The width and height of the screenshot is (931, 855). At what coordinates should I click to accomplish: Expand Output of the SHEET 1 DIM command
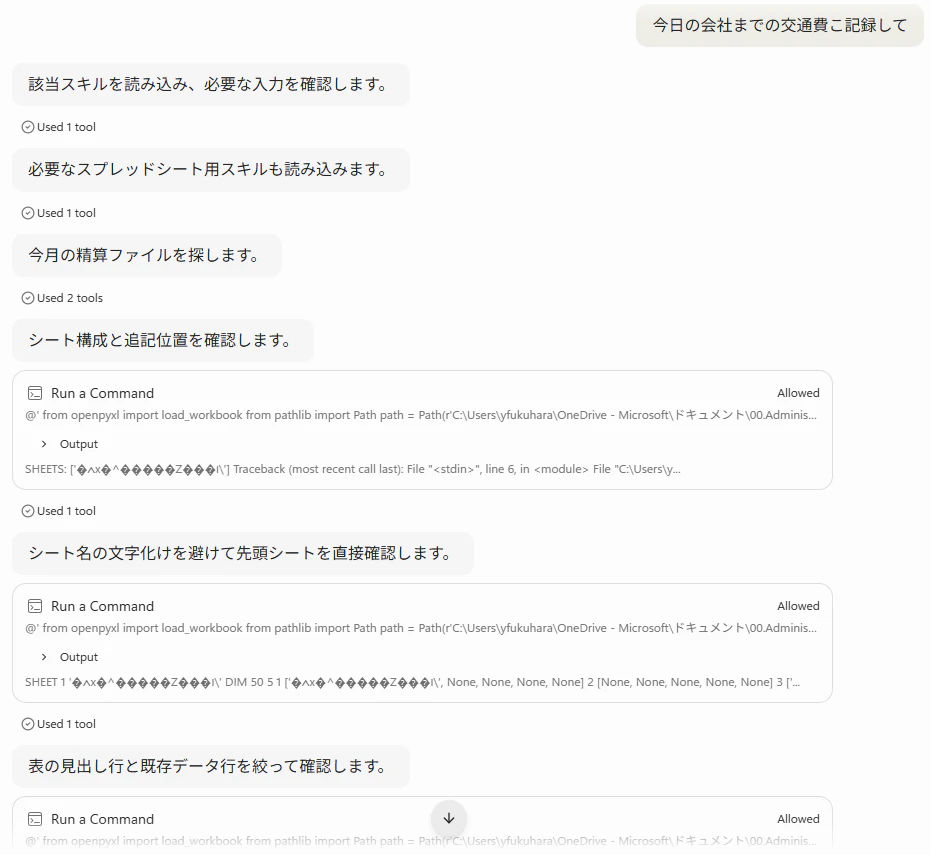pyautogui.click(x=69, y=657)
